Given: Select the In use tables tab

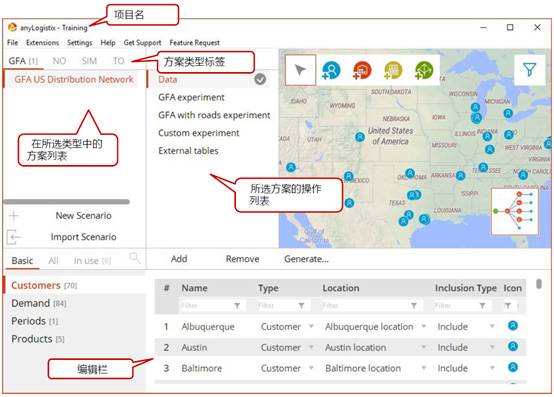Looking at the screenshot, I should pos(92,261).
